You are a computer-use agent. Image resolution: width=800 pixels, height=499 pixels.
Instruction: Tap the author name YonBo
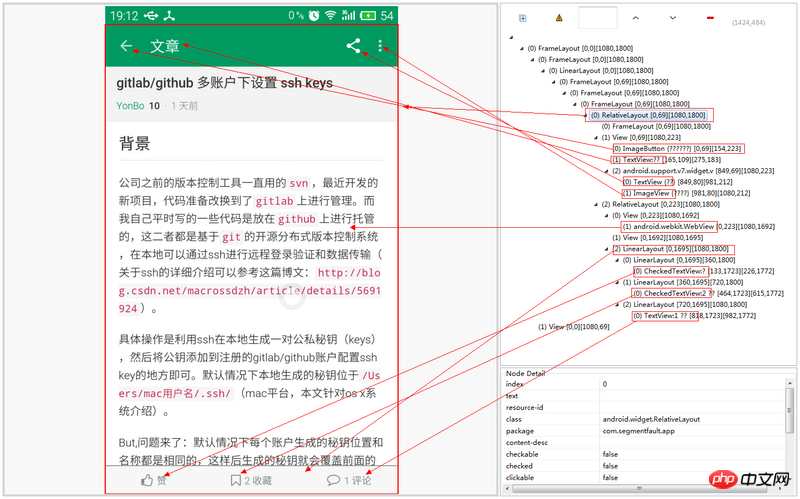[x=130, y=106]
